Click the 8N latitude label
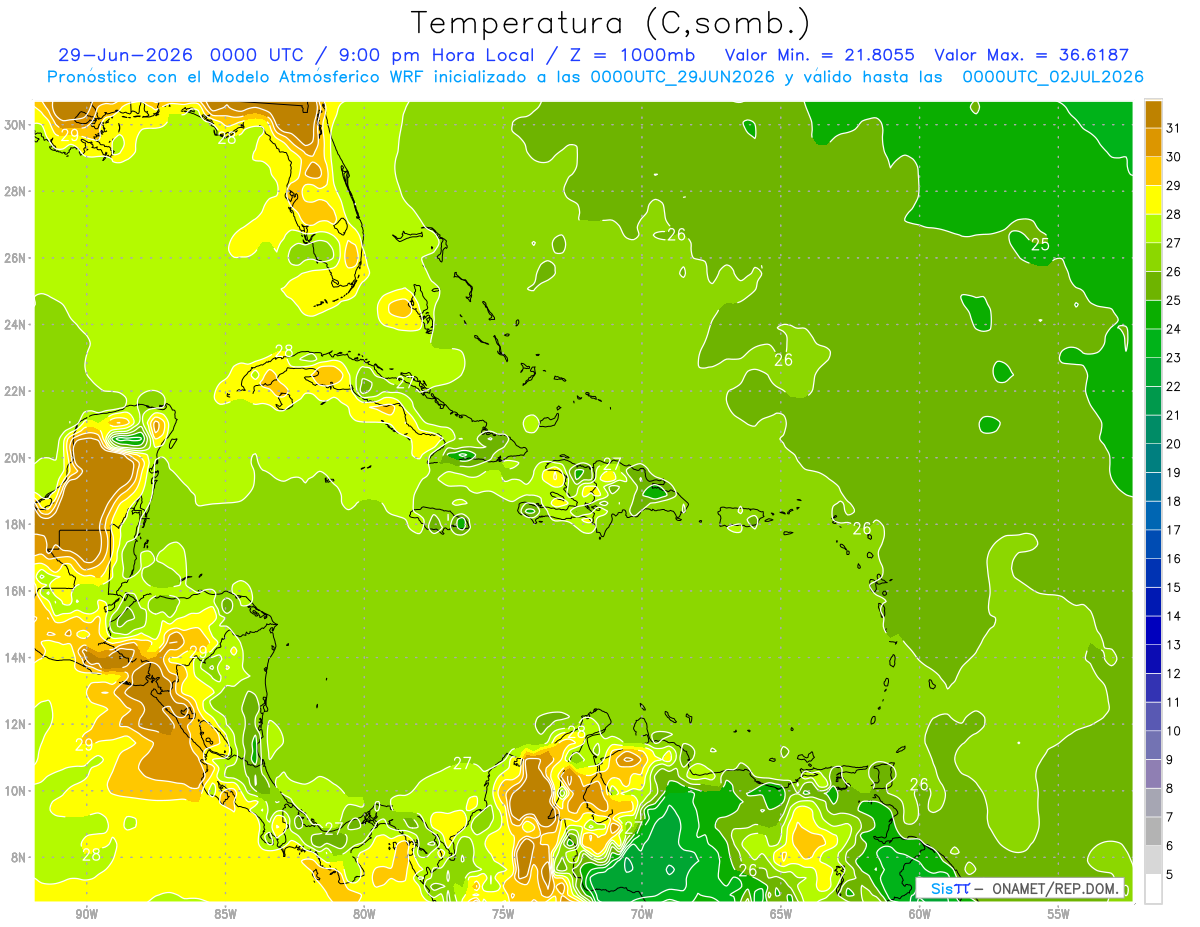The width and height of the screenshot is (1200, 927). click(20, 858)
